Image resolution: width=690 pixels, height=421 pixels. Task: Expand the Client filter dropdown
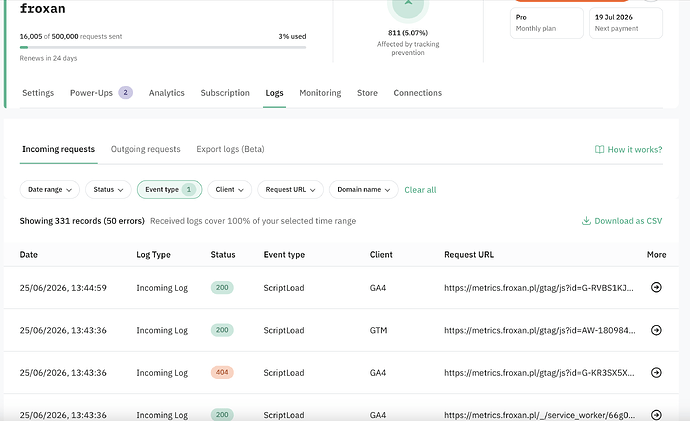pyautogui.click(x=230, y=190)
